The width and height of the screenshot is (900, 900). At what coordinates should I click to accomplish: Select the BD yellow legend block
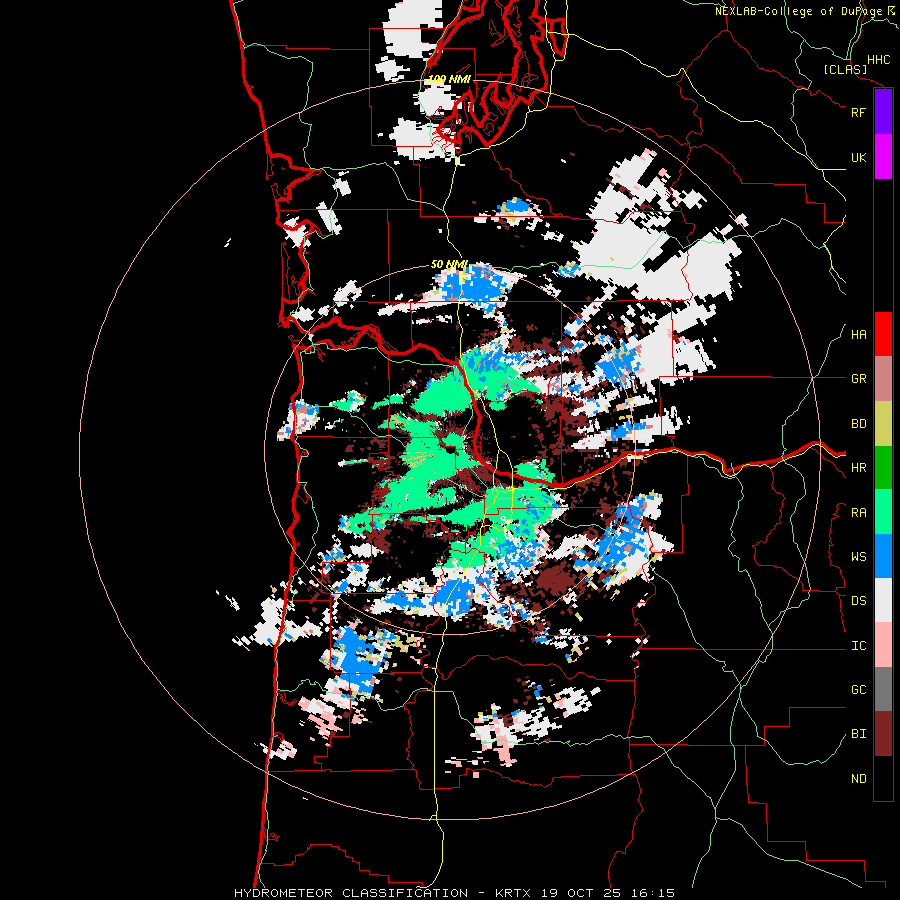point(883,423)
